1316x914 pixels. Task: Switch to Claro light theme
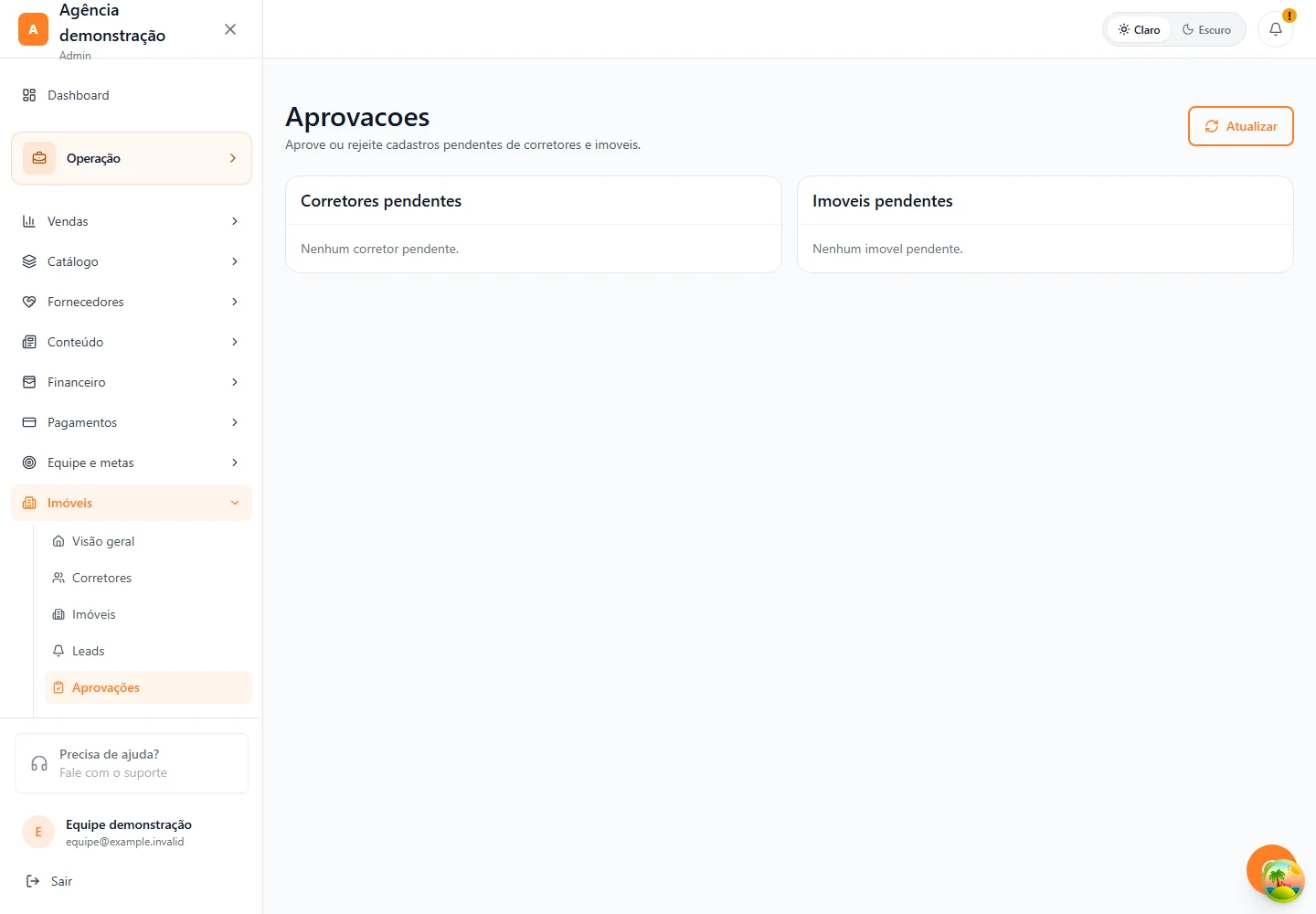coord(1139,29)
